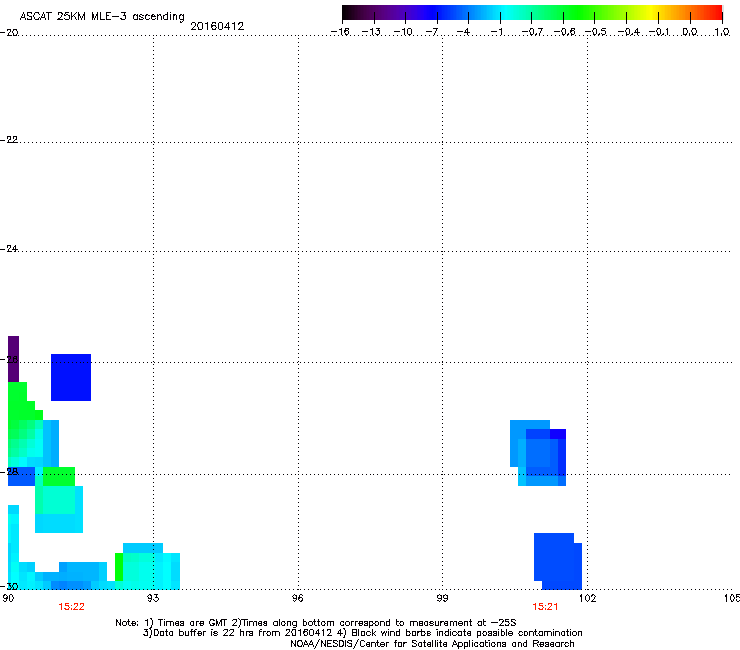Click the red 15:21 time label

click(545, 607)
